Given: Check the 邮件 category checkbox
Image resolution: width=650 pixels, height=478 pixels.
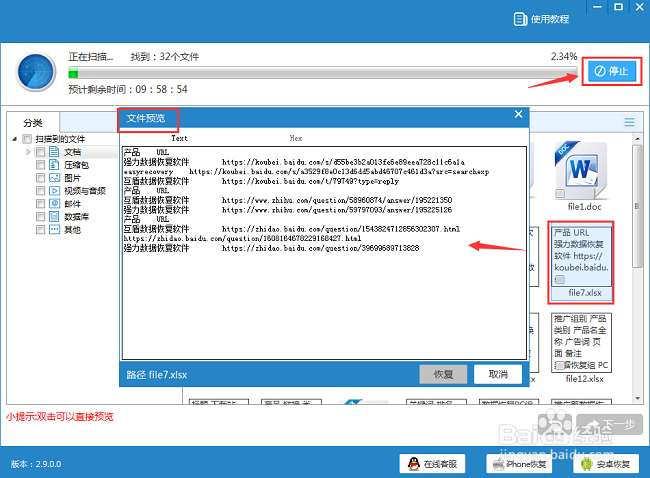Looking at the screenshot, I should point(40,204).
